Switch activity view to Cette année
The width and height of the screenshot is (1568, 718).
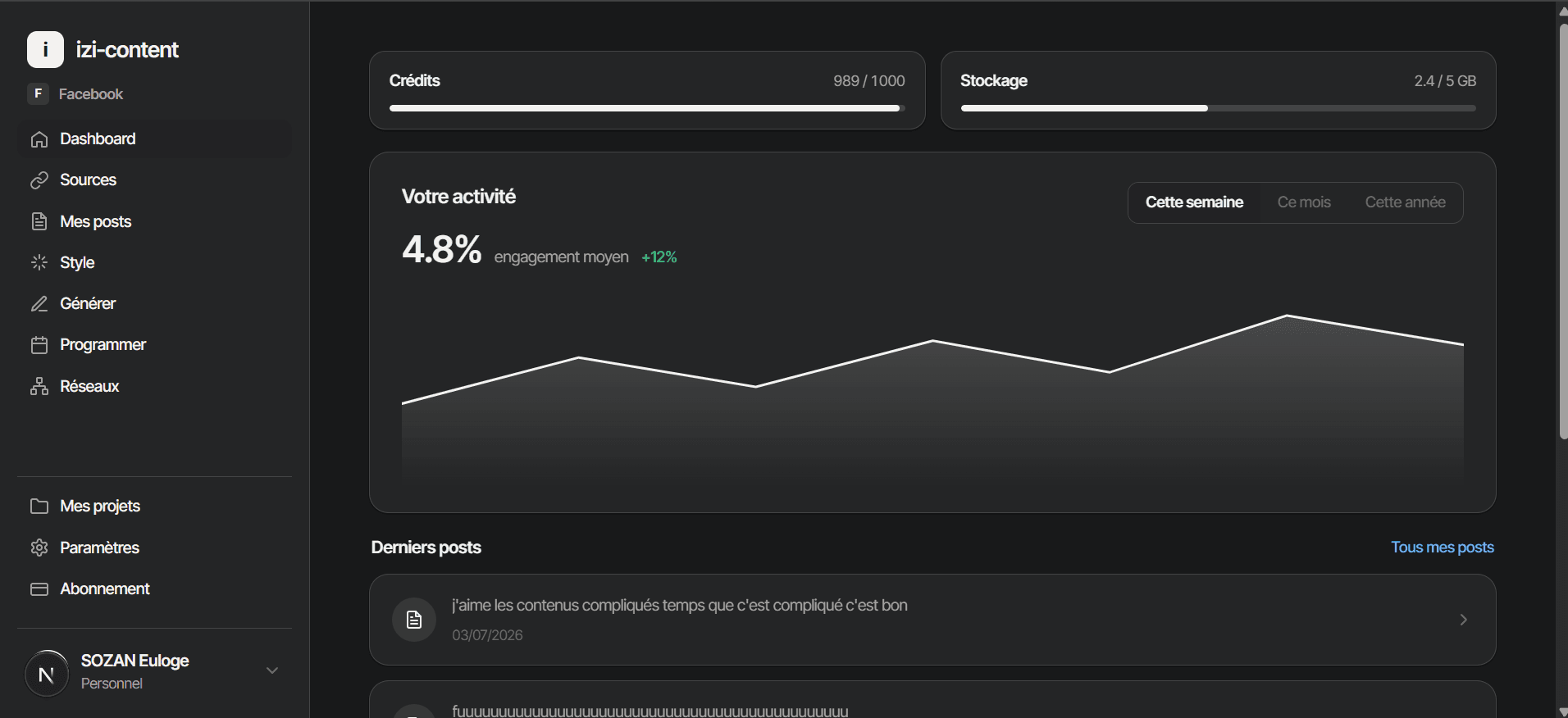(x=1405, y=202)
